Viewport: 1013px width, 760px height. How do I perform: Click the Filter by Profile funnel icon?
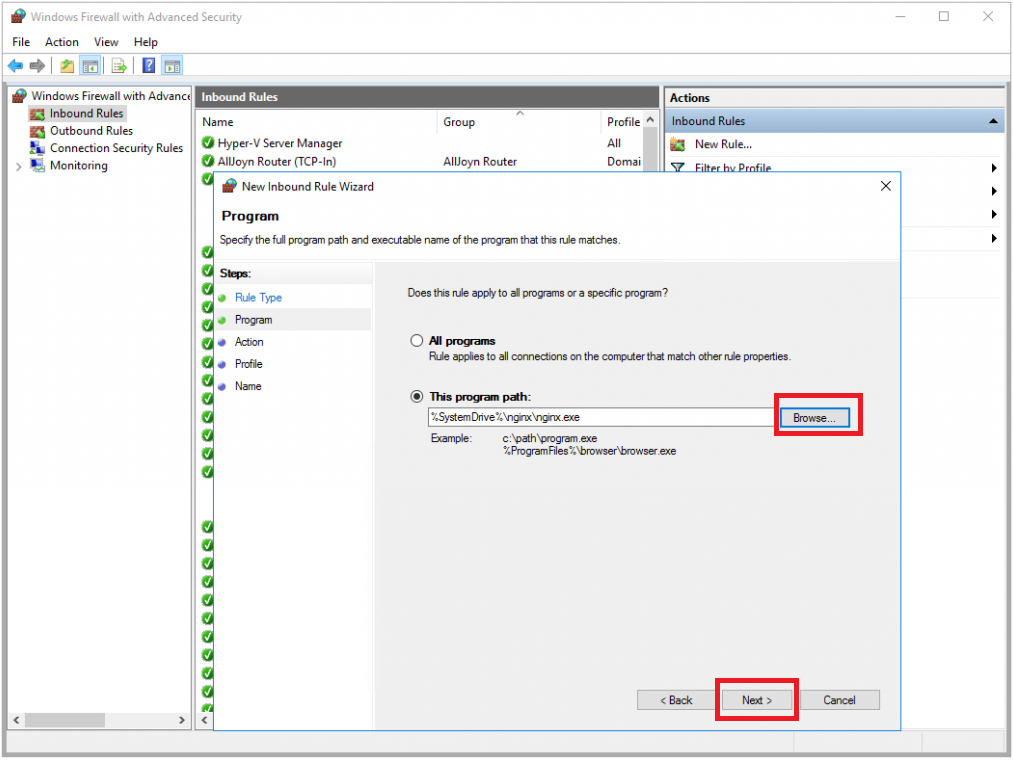(678, 167)
